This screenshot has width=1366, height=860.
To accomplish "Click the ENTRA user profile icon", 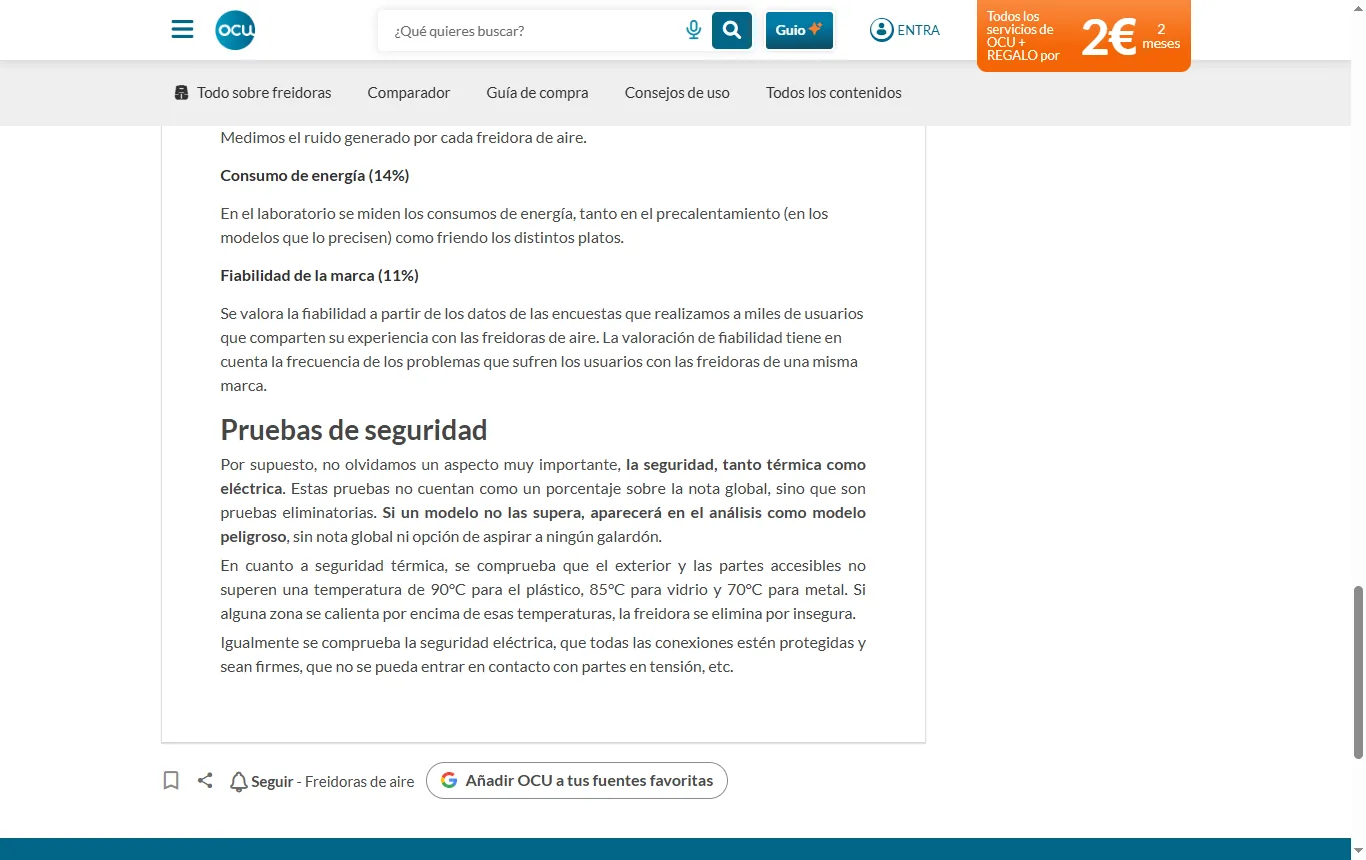I will 881,30.
